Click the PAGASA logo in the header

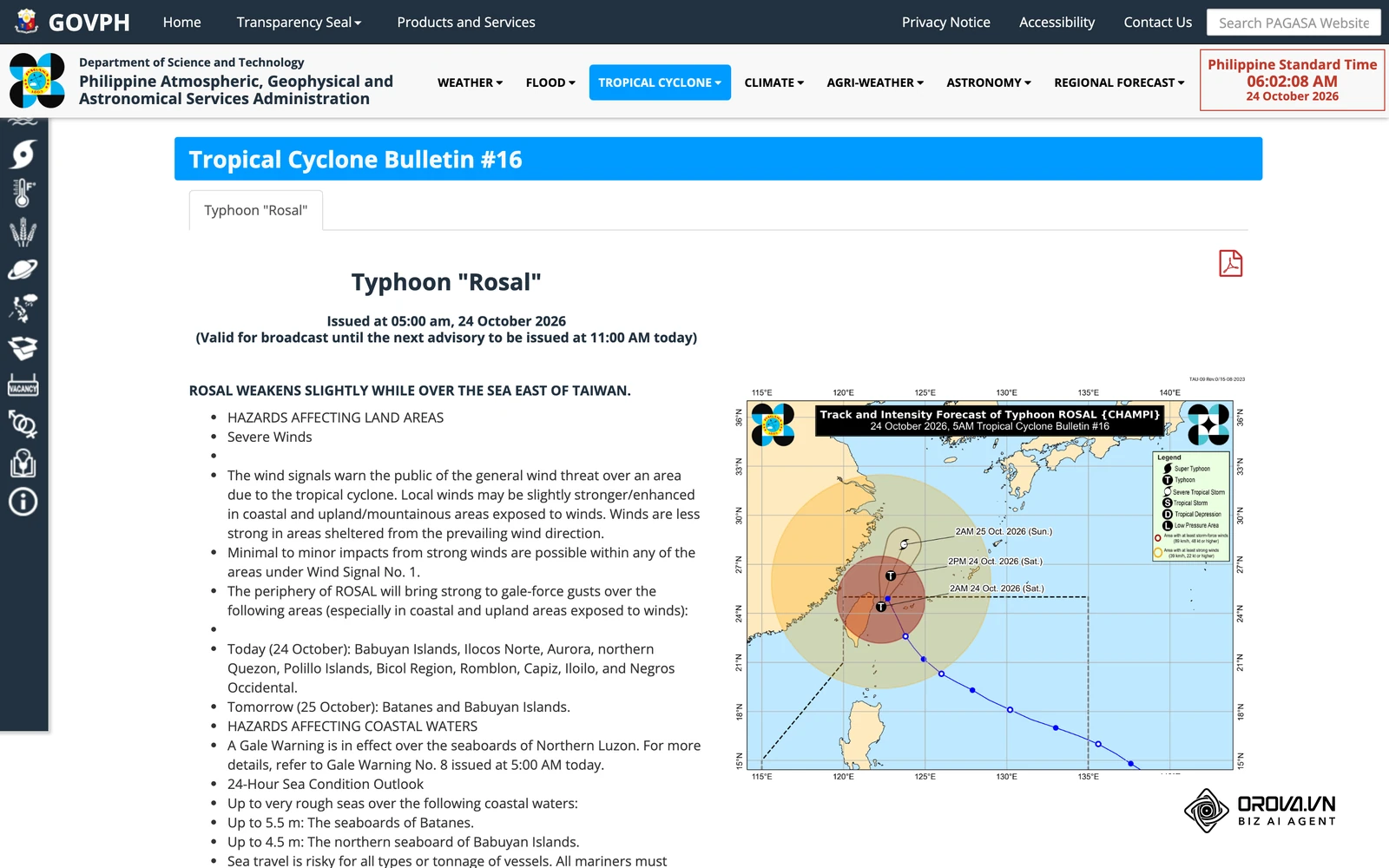37,81
